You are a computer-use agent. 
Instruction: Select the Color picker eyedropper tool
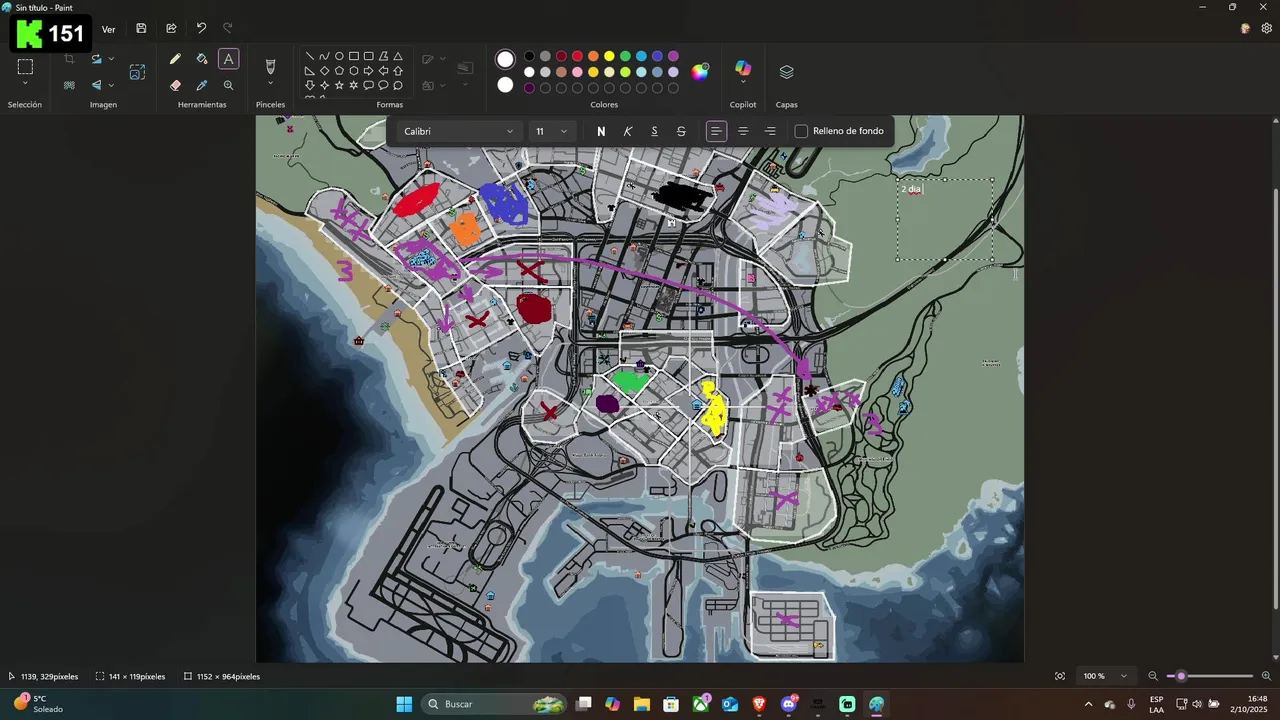(202, 86)
